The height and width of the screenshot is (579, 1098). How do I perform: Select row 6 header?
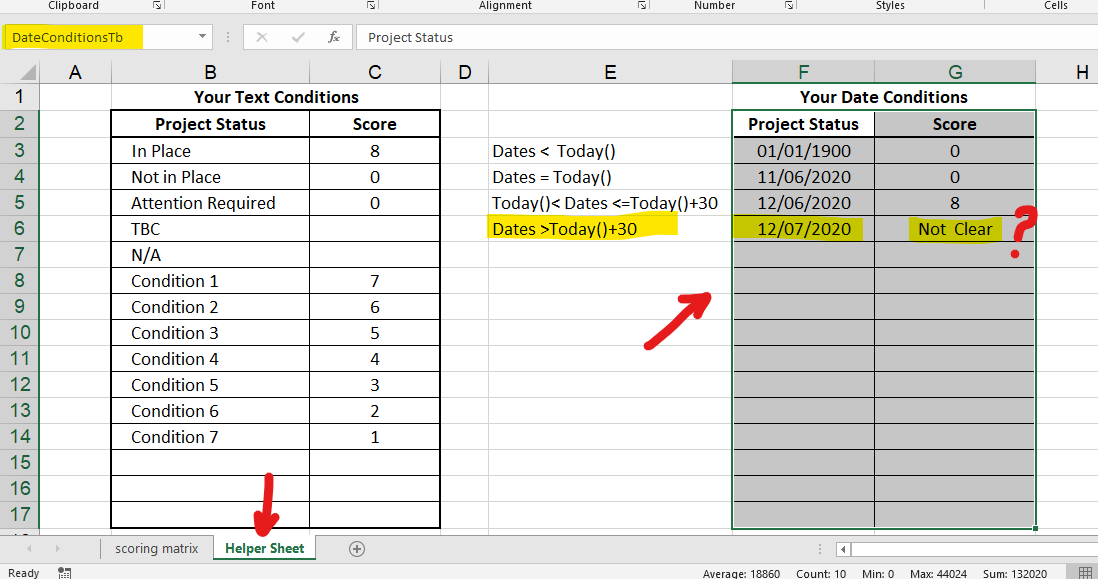point(20,228)
